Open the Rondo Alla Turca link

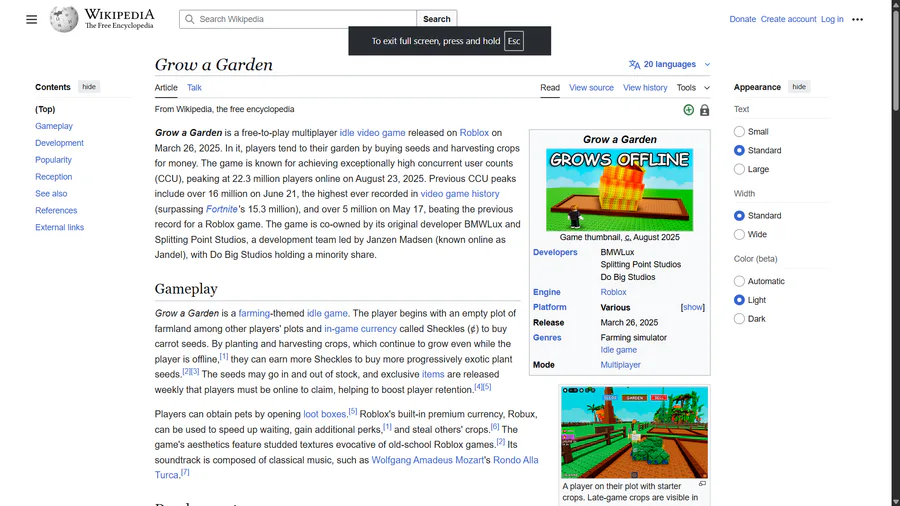point(515,460)
